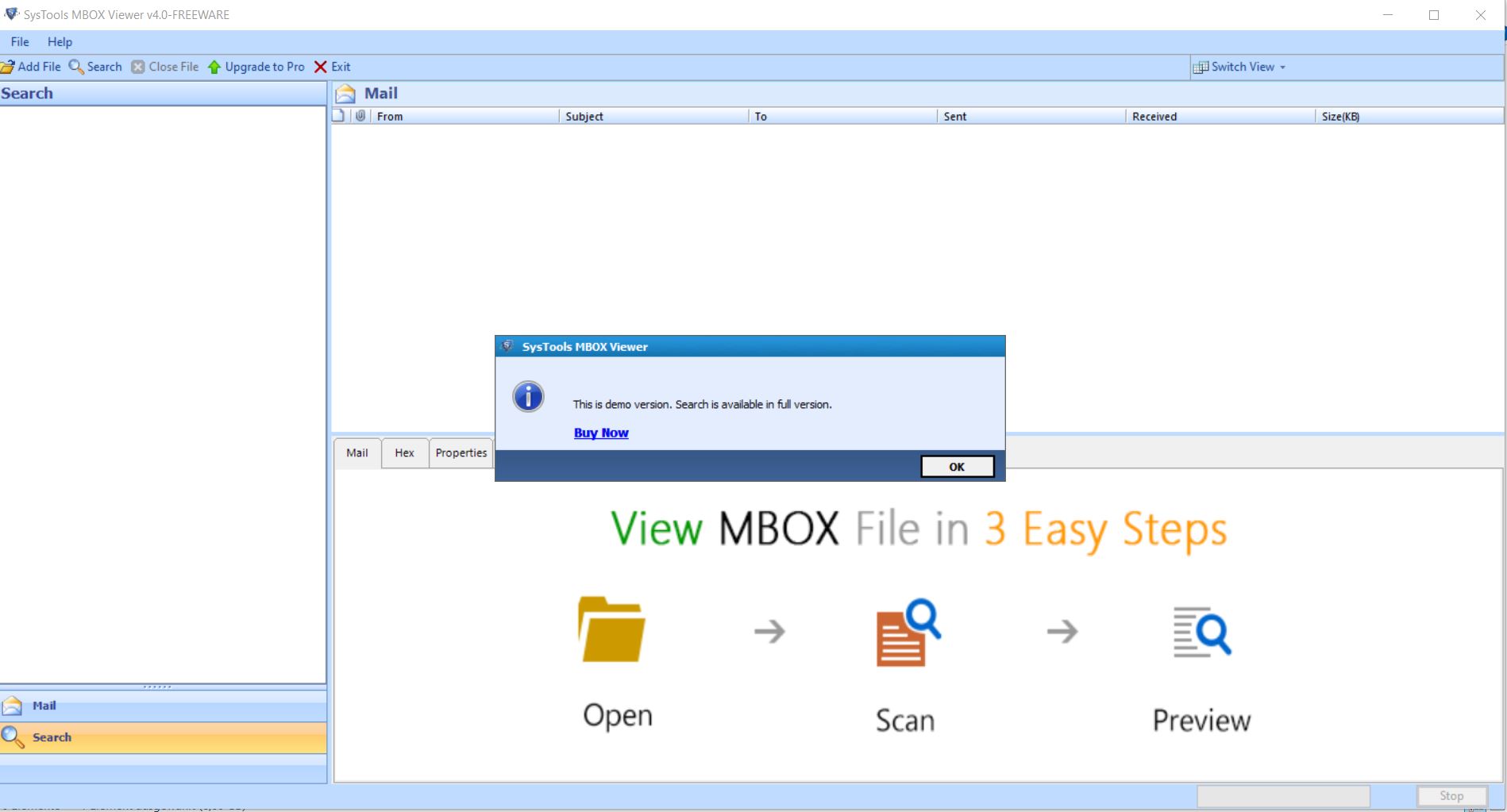
Task: Click the Open folder graphic
Action: tap(611, 629)
